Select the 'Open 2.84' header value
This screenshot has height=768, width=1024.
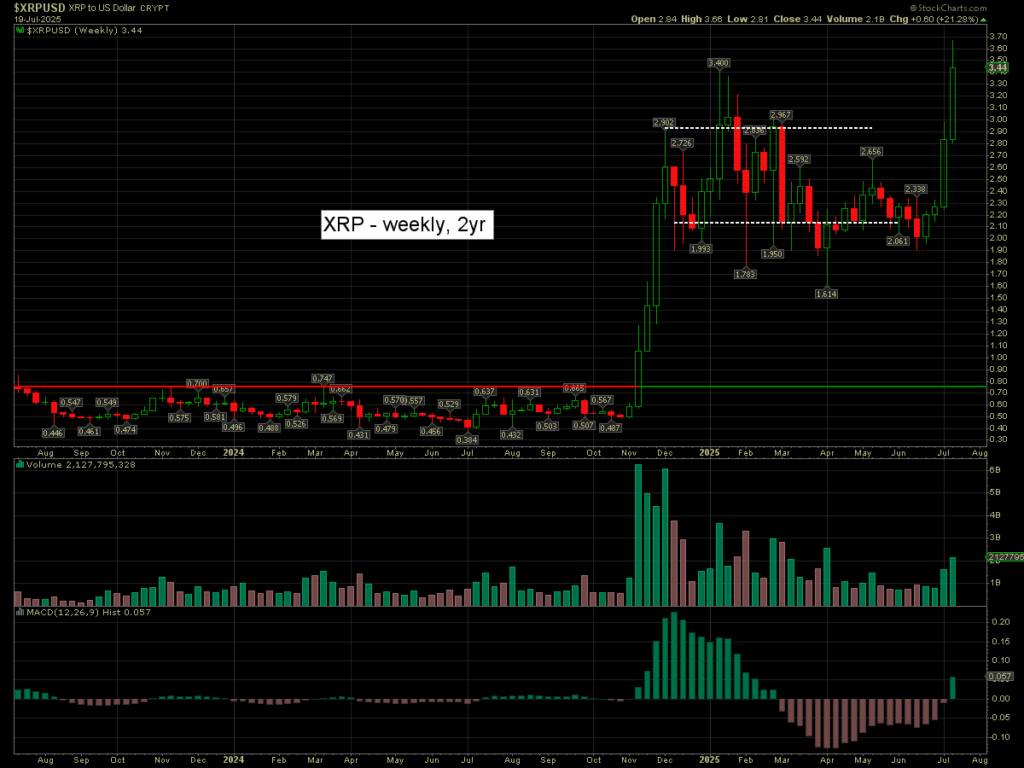pyautogui.click(x=654, y=19)
